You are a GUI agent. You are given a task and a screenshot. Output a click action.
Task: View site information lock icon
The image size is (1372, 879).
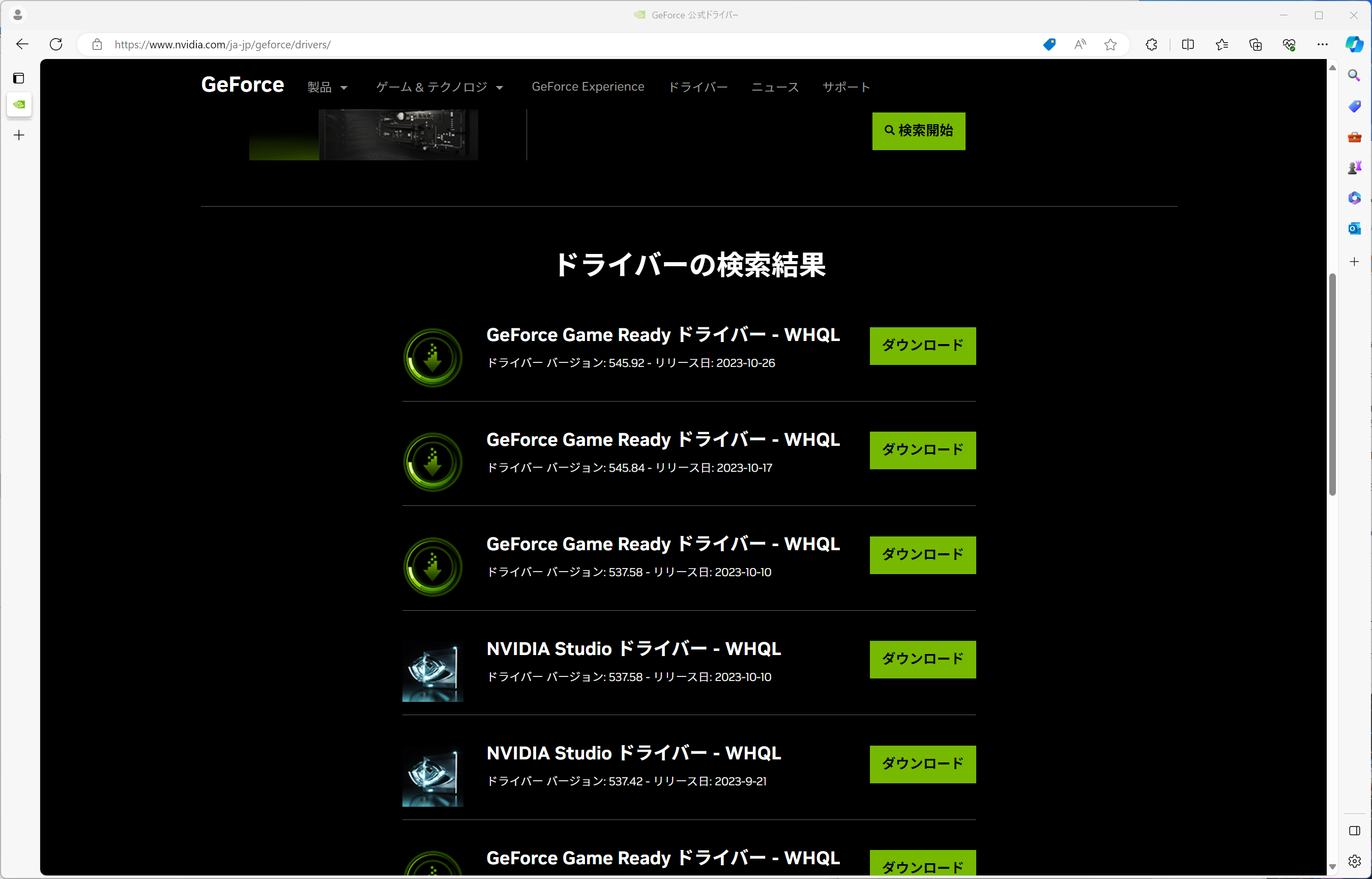pyautogui.click(x=97, y=44)
